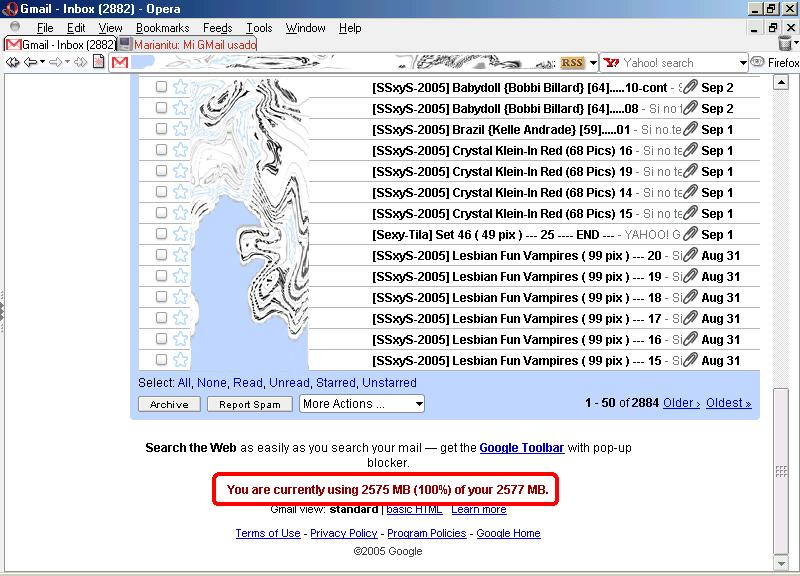Image resolution: width=800 pixels, height=576 pixels.
Task: Jump to the Oldest messages
Action: tap(729, 403)
